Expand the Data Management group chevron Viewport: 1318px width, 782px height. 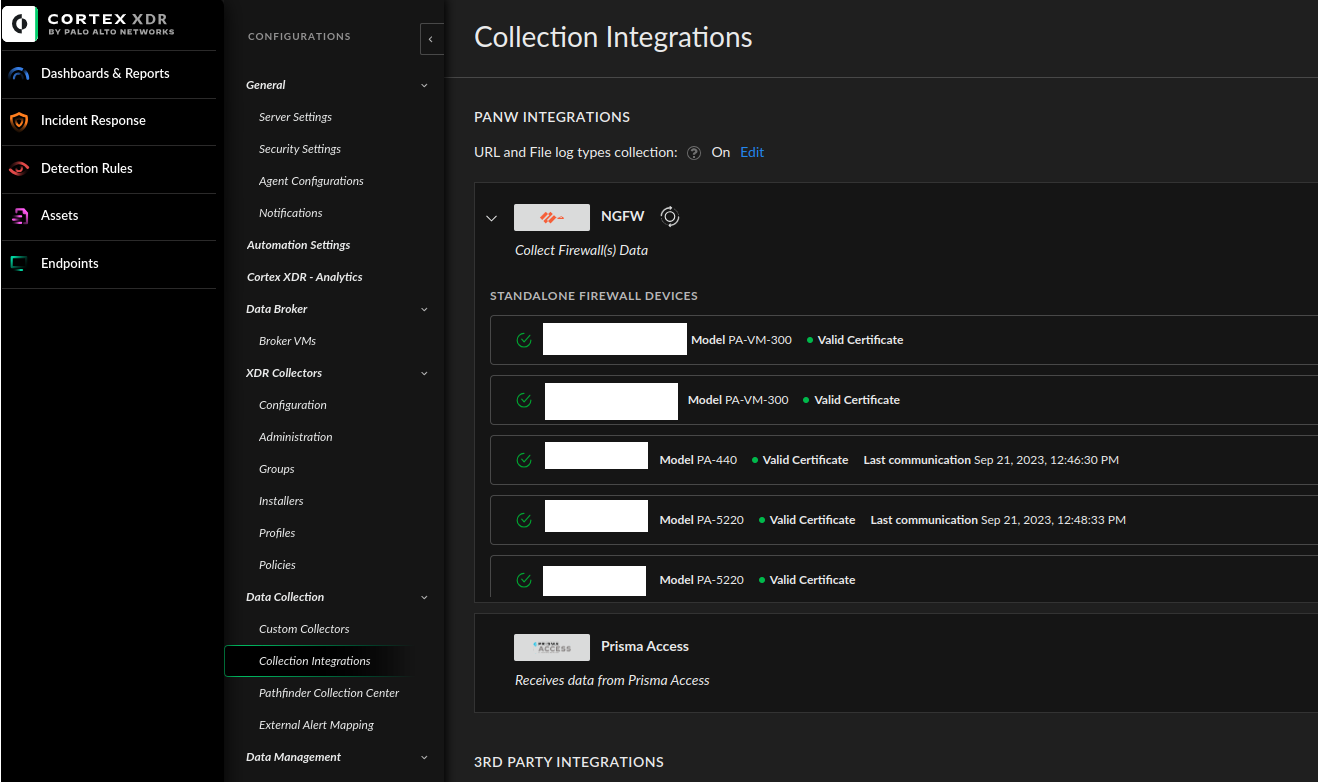pyautogui.click(x=424, y=758)
